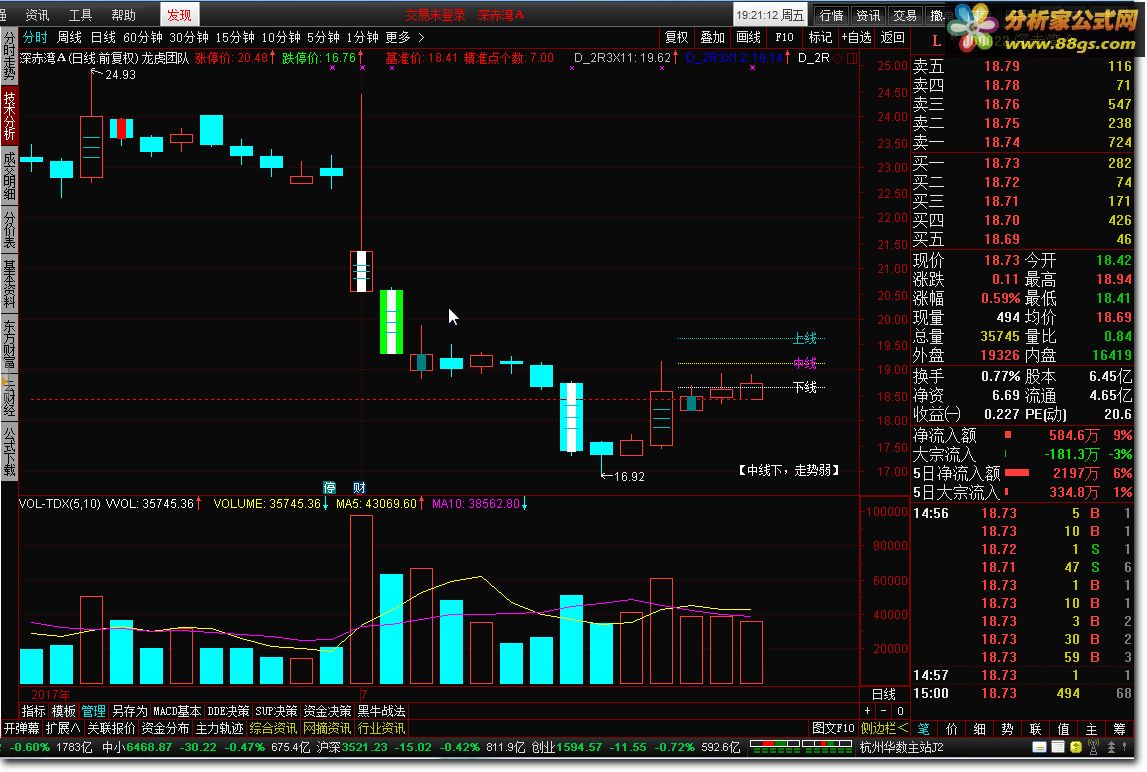Viewport: 1147px width, 772px height.
Task: Open the 分价表 sidebar tab
Action: (9, 229)
